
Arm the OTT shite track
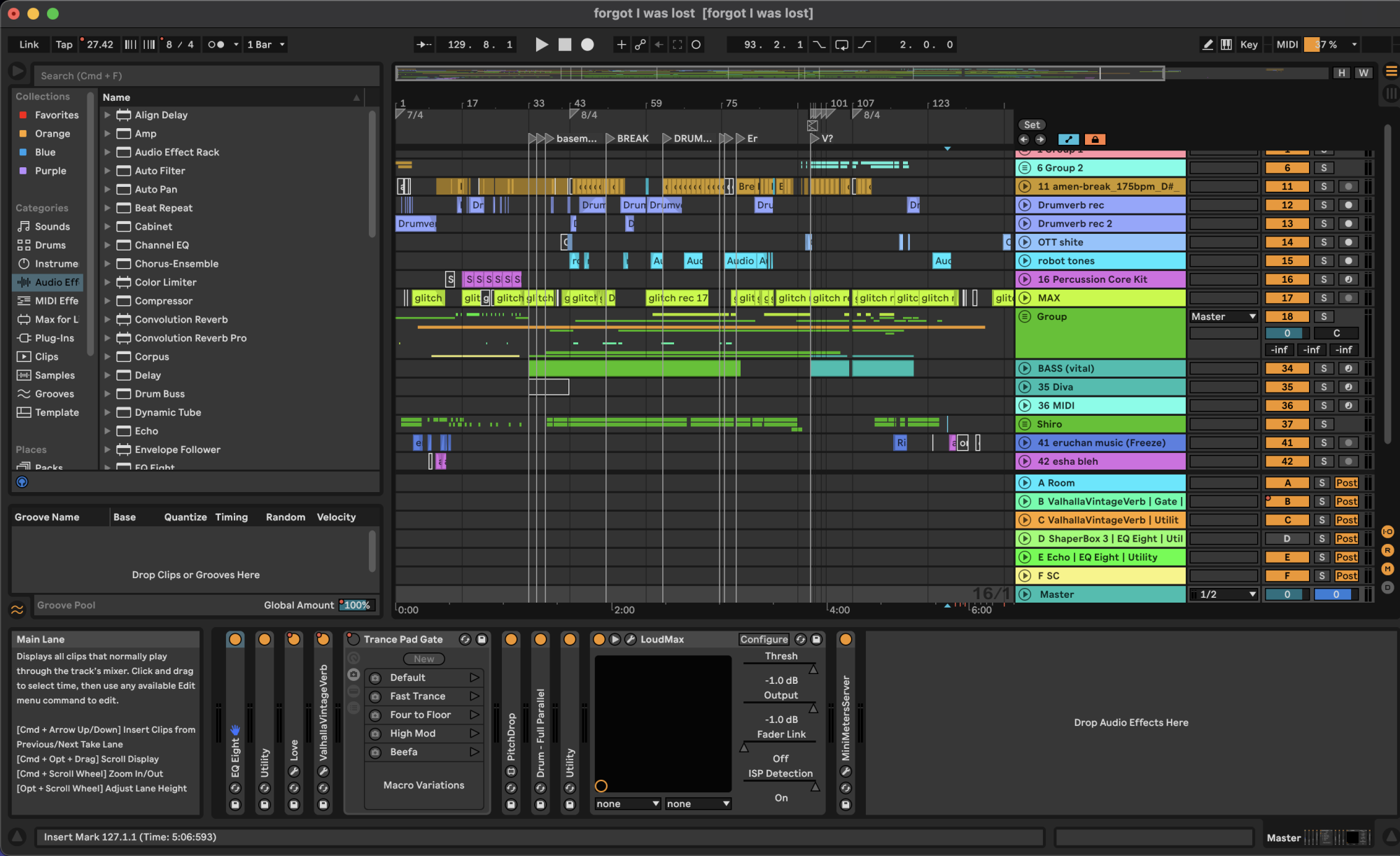1348,242
